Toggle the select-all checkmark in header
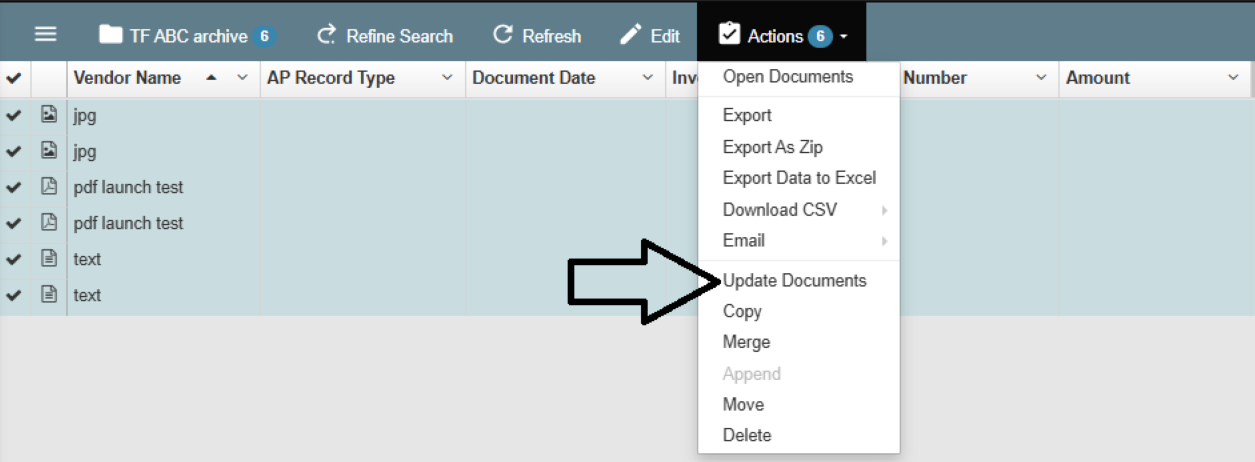This screenshot has width=1255, height=462. click(x=14, y=78)
